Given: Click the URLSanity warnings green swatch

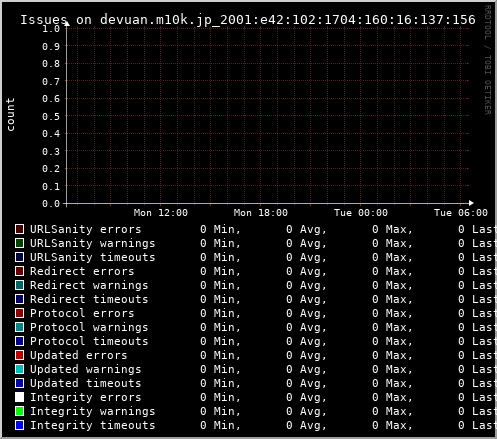Looking at the screenshot, I should [19, 243].
